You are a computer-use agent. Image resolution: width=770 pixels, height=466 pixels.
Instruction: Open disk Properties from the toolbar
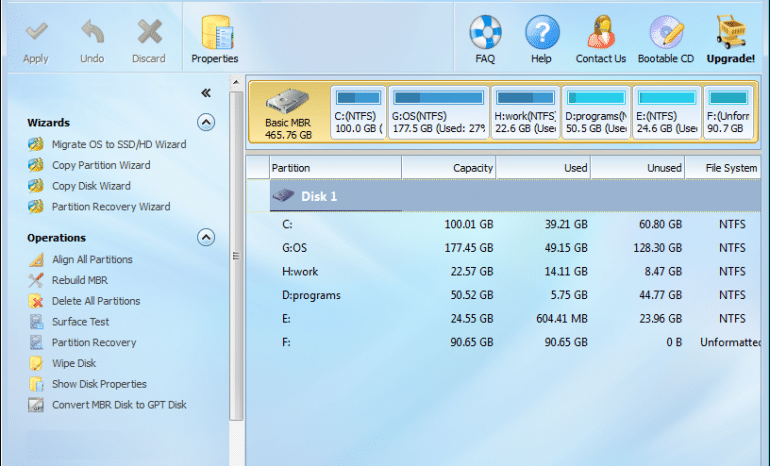click(215, 34)
